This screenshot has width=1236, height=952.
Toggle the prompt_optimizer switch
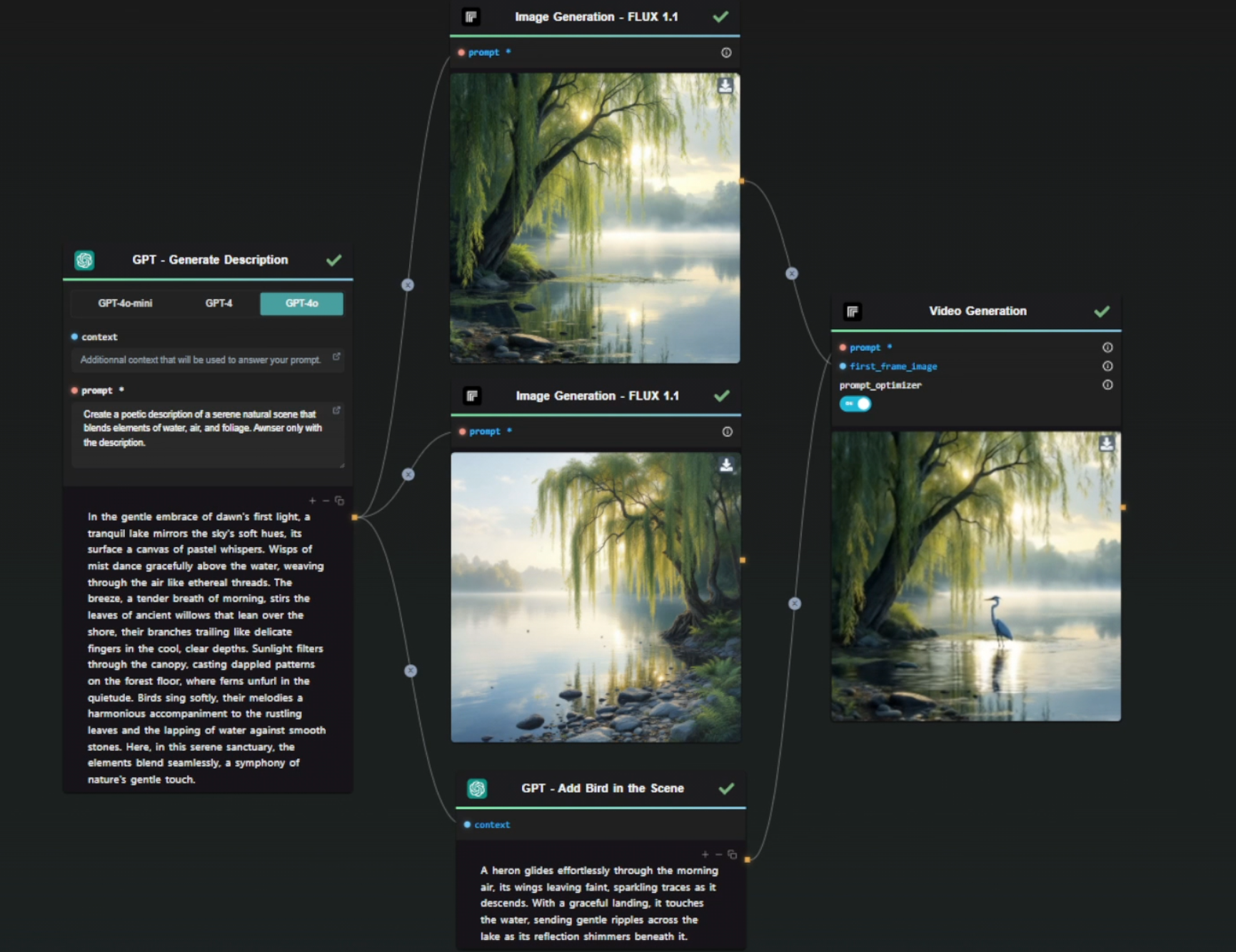pos(855,404)
